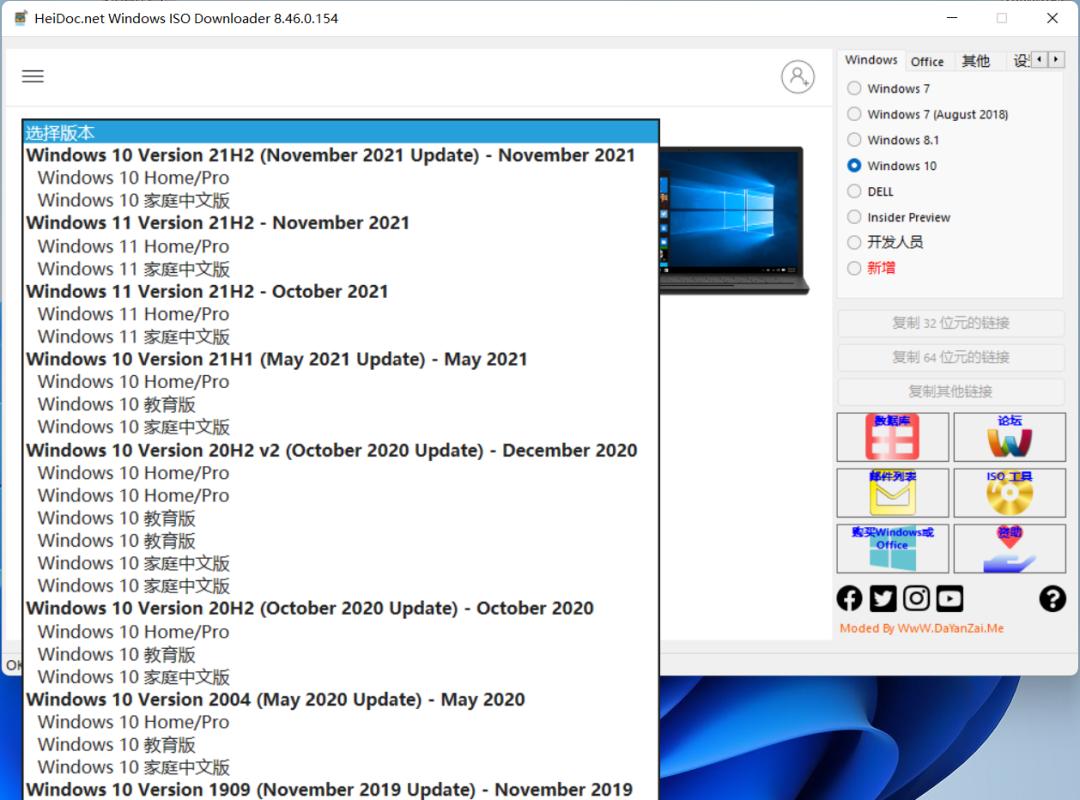Open the Facebook page icon
The height and width of the screenshot is (800, 1080).
coord(849,598)
